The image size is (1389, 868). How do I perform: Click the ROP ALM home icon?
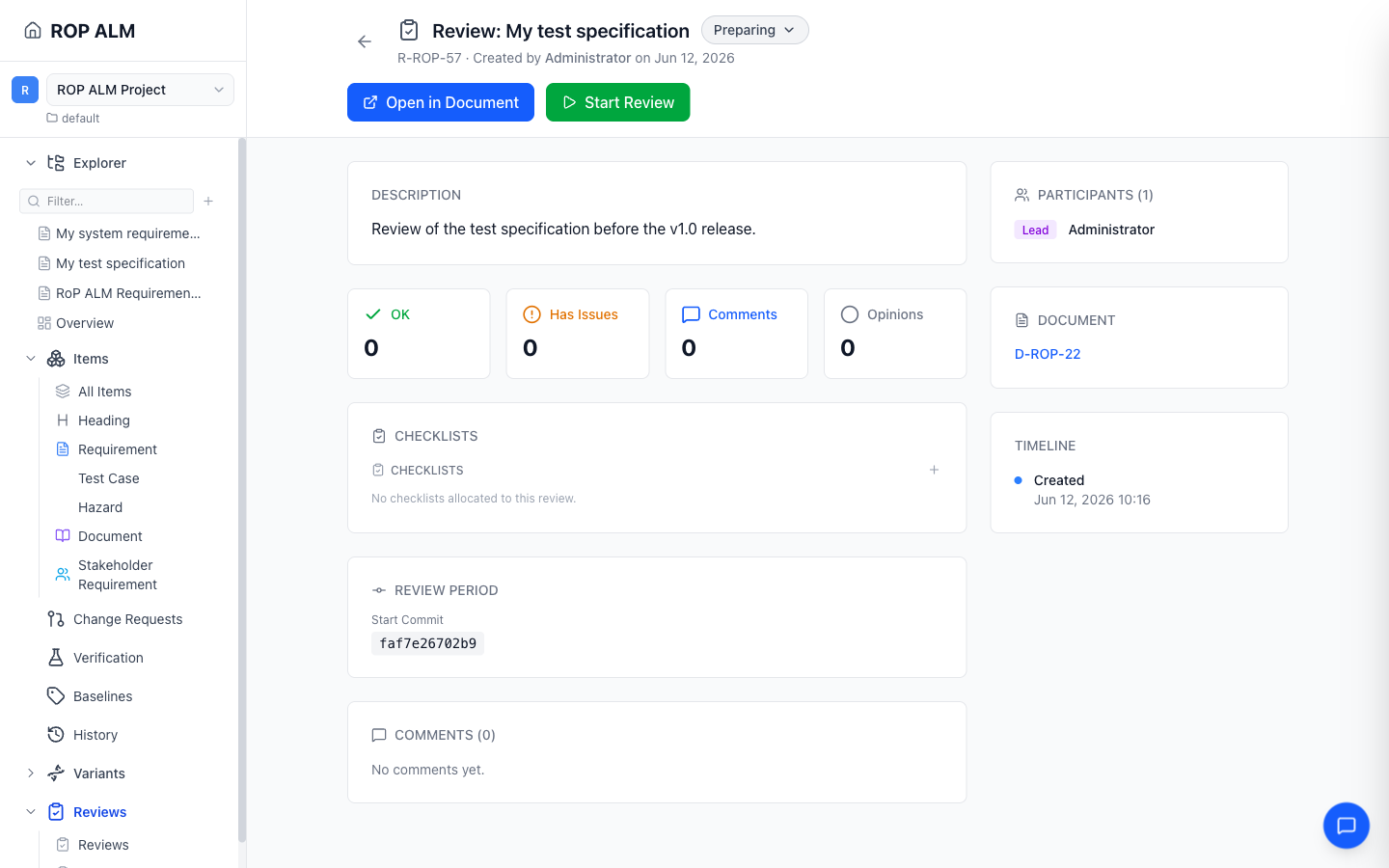tap(33, 31)
